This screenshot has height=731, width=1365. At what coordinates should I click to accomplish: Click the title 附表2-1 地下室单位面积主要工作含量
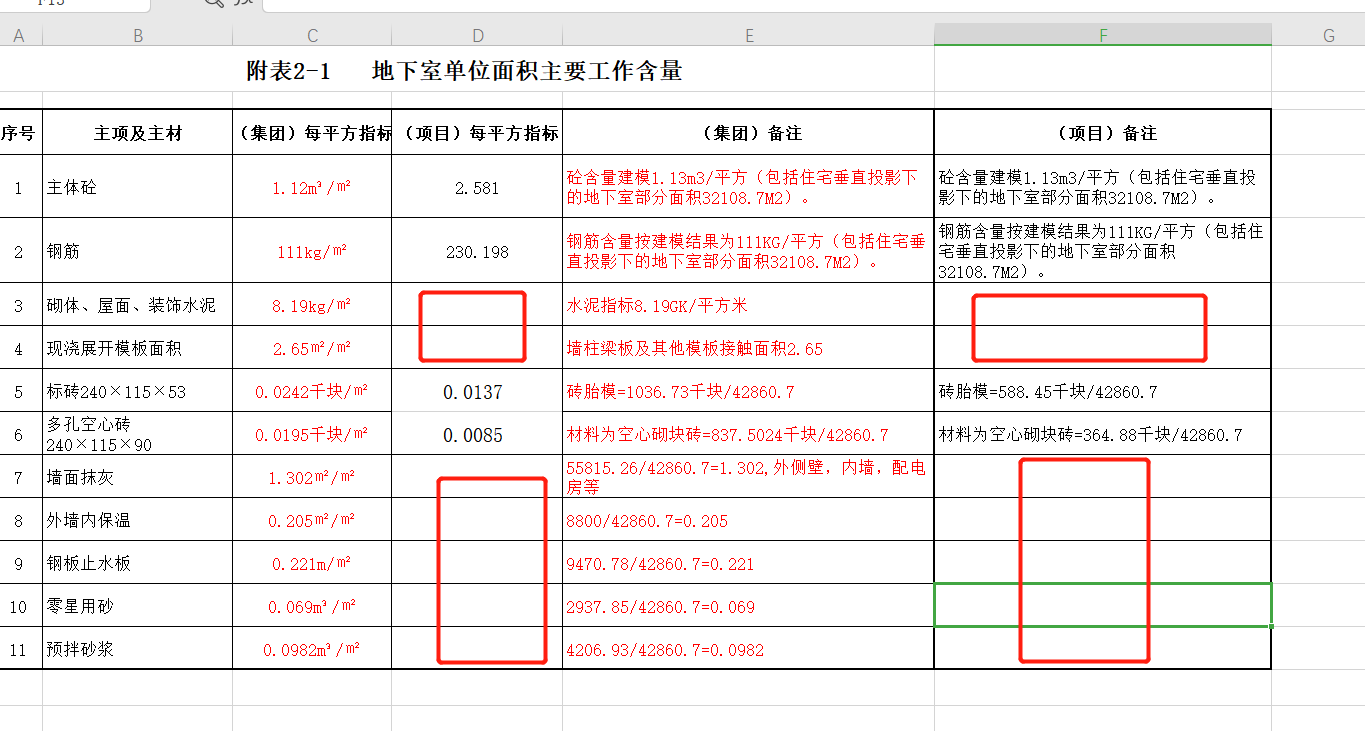(x=464, y=71)
